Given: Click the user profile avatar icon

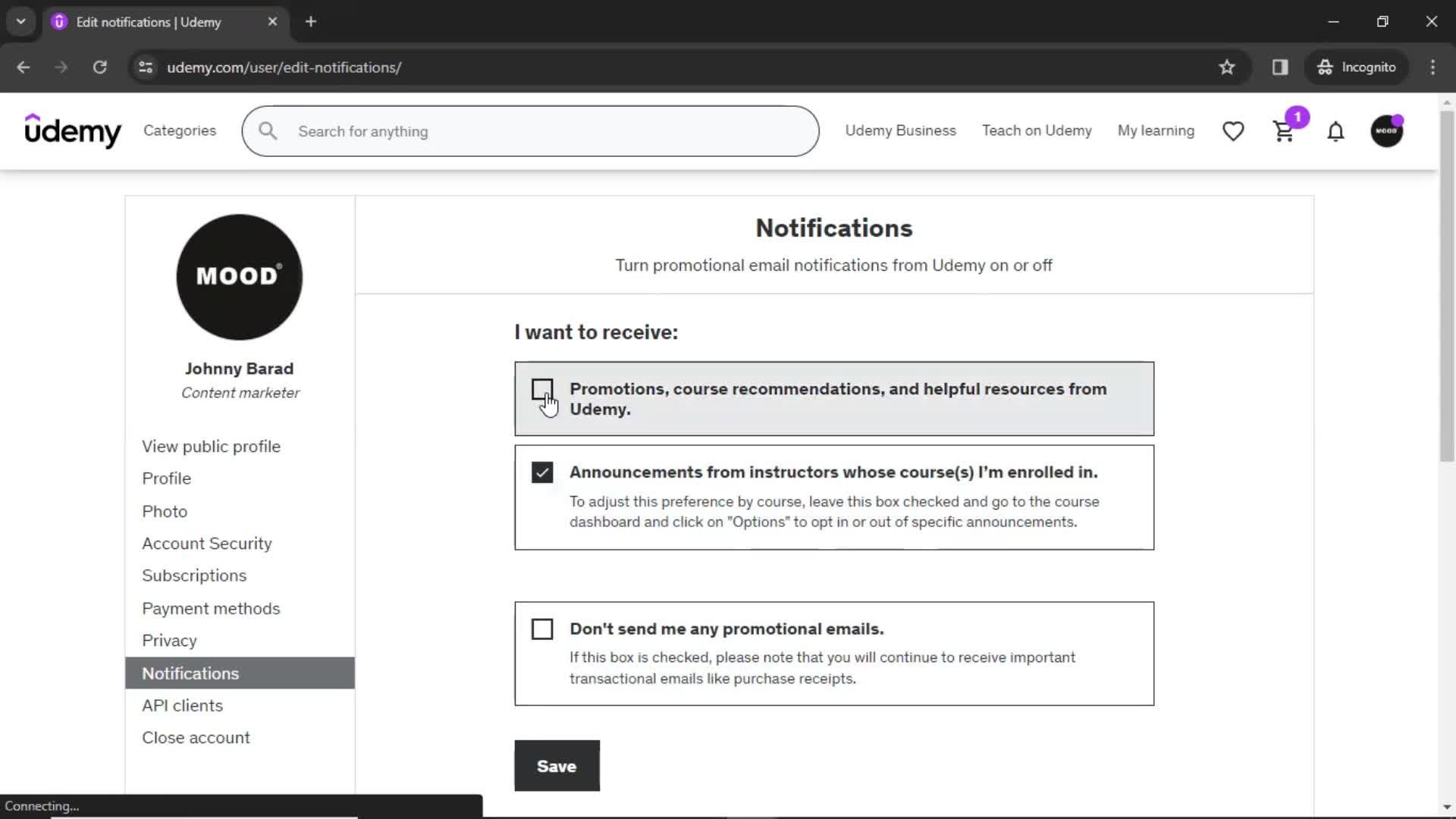Looking at the screenshot, I should pyautogui.click(x=1388, y=131).
